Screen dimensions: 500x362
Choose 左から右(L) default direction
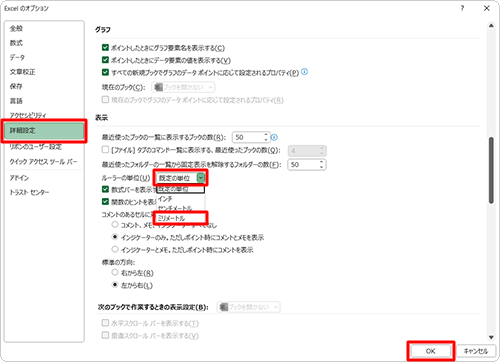click(115, 285)
